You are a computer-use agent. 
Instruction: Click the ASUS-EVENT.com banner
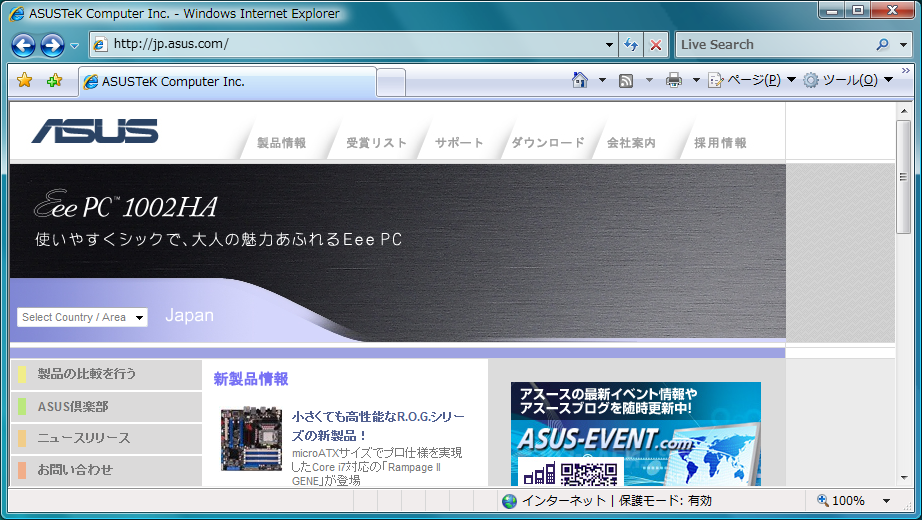pyautogui.click(x=636, y=434)
